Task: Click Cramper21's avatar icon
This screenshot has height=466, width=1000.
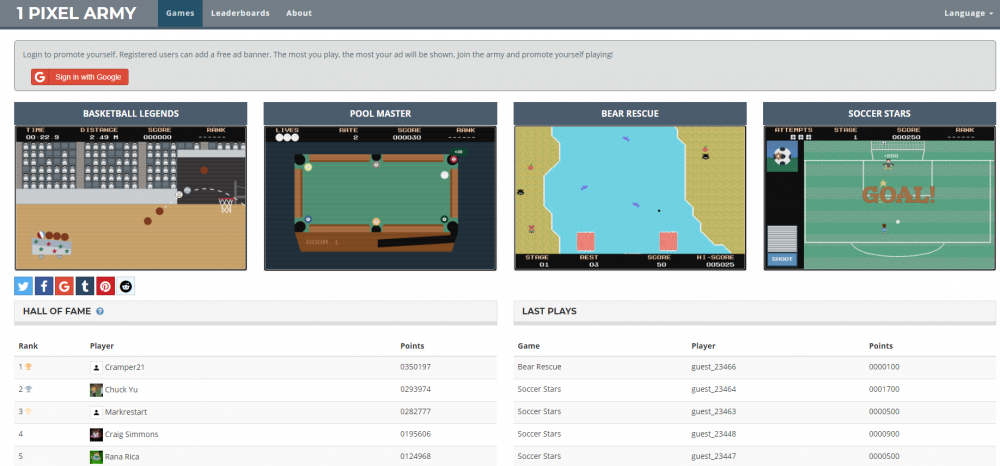Action: pos(96,367)
